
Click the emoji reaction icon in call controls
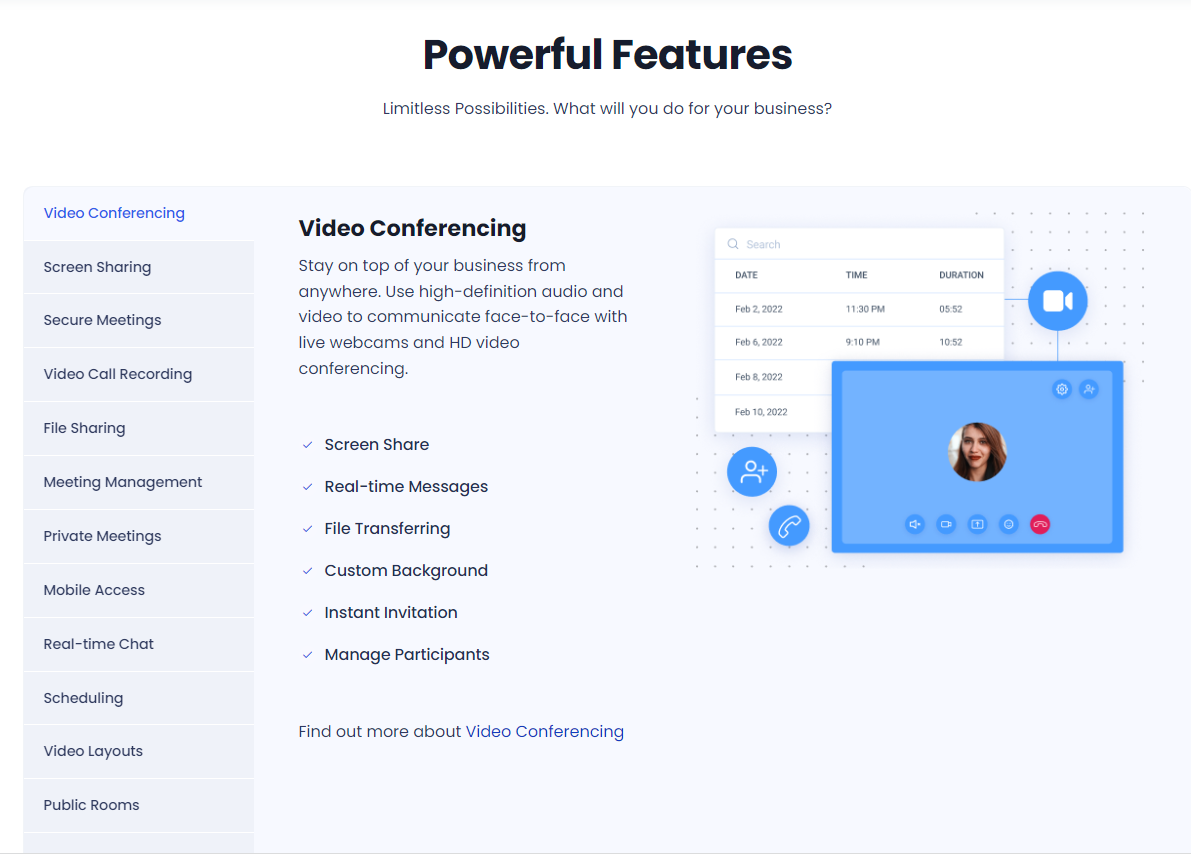point(1009,524)
